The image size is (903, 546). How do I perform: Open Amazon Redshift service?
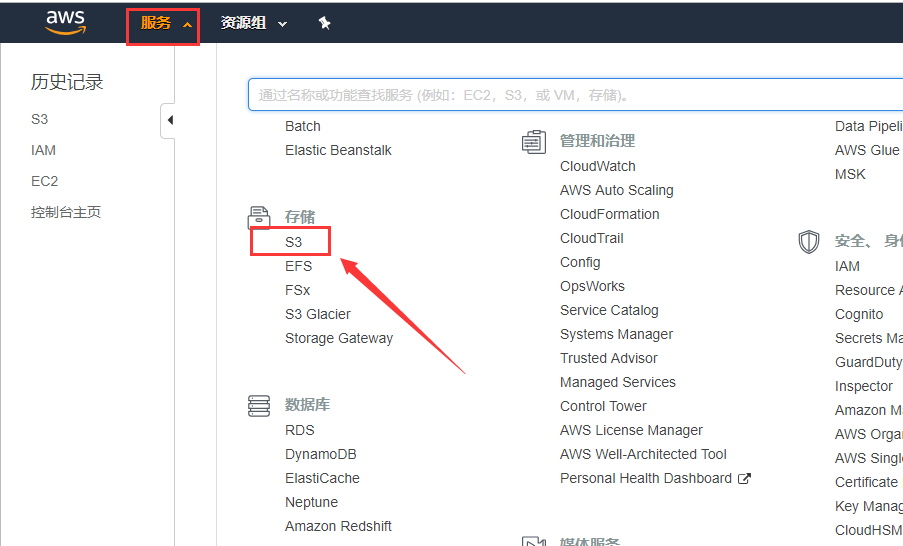pyautogui.click(x=338, y=526)
